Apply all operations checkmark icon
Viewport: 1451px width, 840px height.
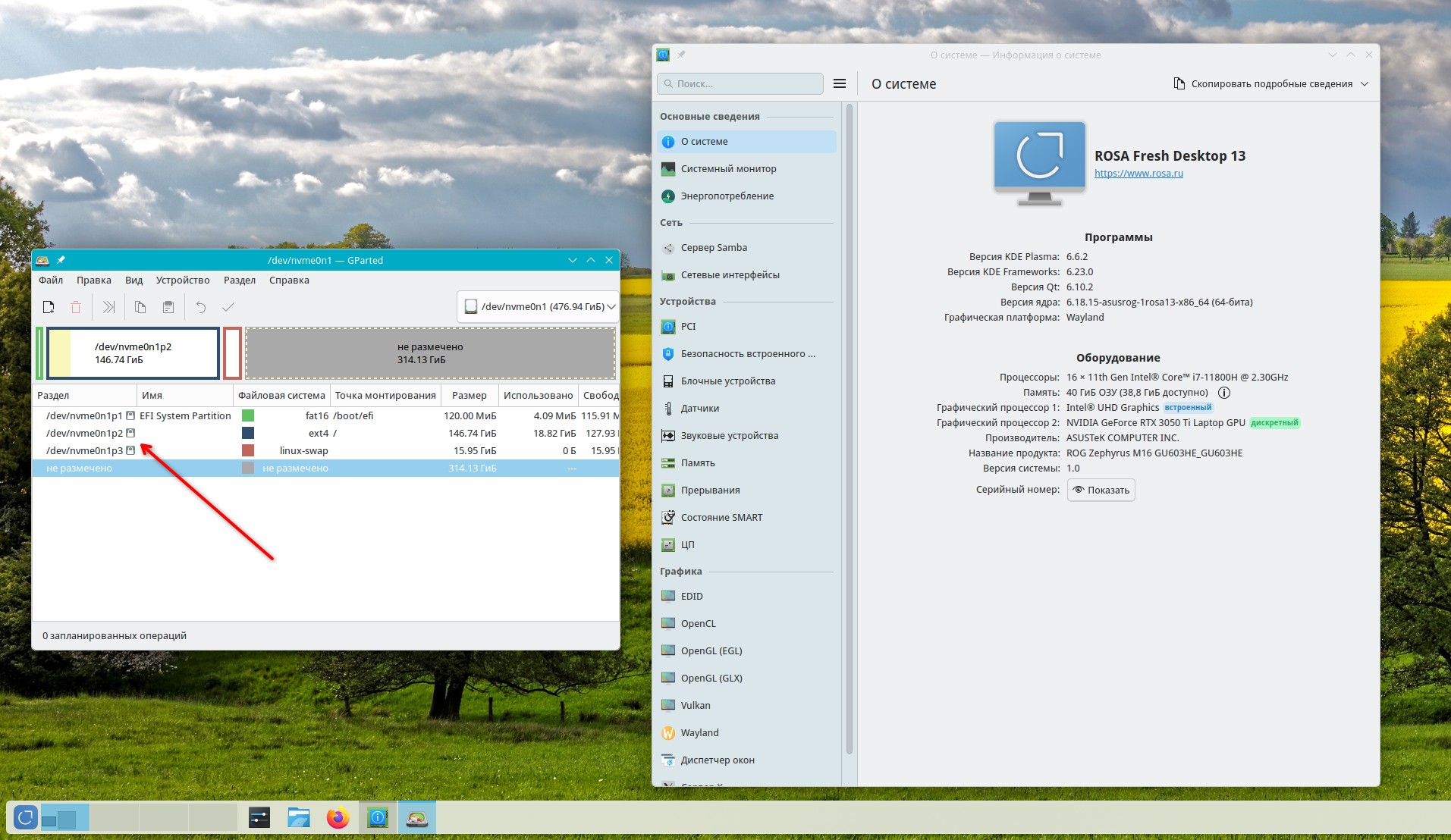228,307
